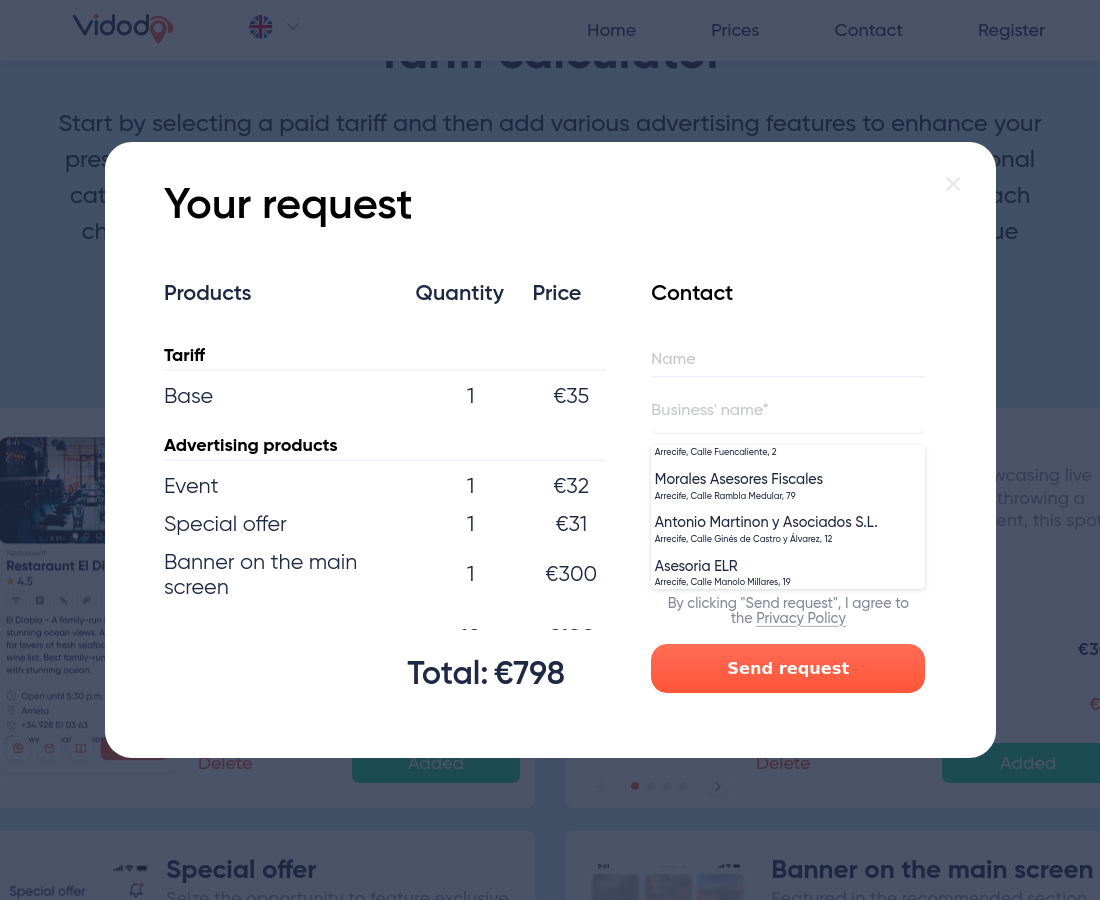The height and width of the screenshot is (900, 1100).
Task: Open the Privacy Policy link
Action: pos(800,618)
